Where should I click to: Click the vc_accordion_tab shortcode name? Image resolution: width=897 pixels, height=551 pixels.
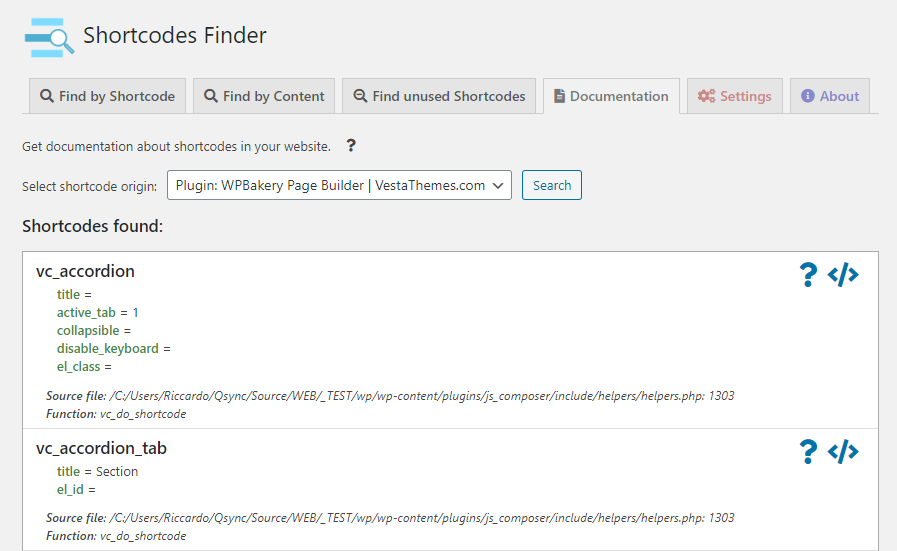pyautogui.click(x=101, y=448)
